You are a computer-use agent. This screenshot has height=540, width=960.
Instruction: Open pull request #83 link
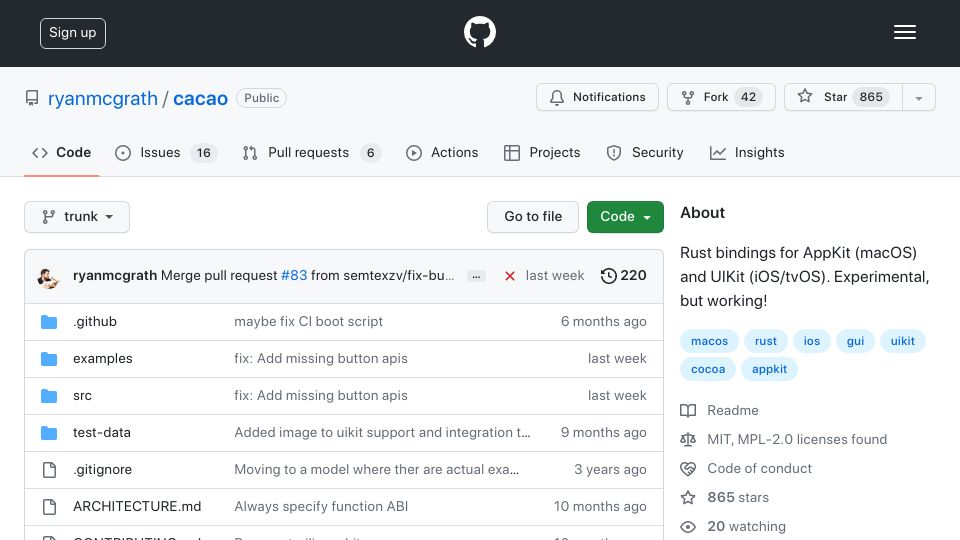click(294, 276)
